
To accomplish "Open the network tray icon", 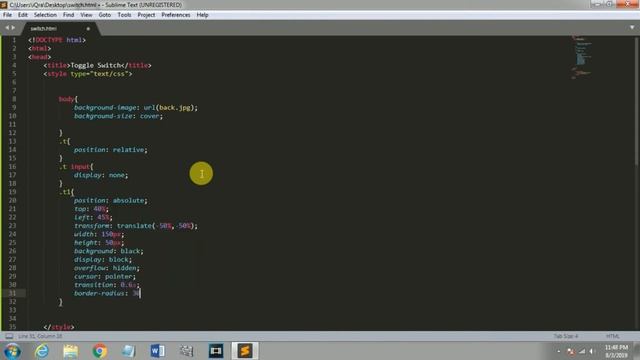I will (x=582, y=351).
